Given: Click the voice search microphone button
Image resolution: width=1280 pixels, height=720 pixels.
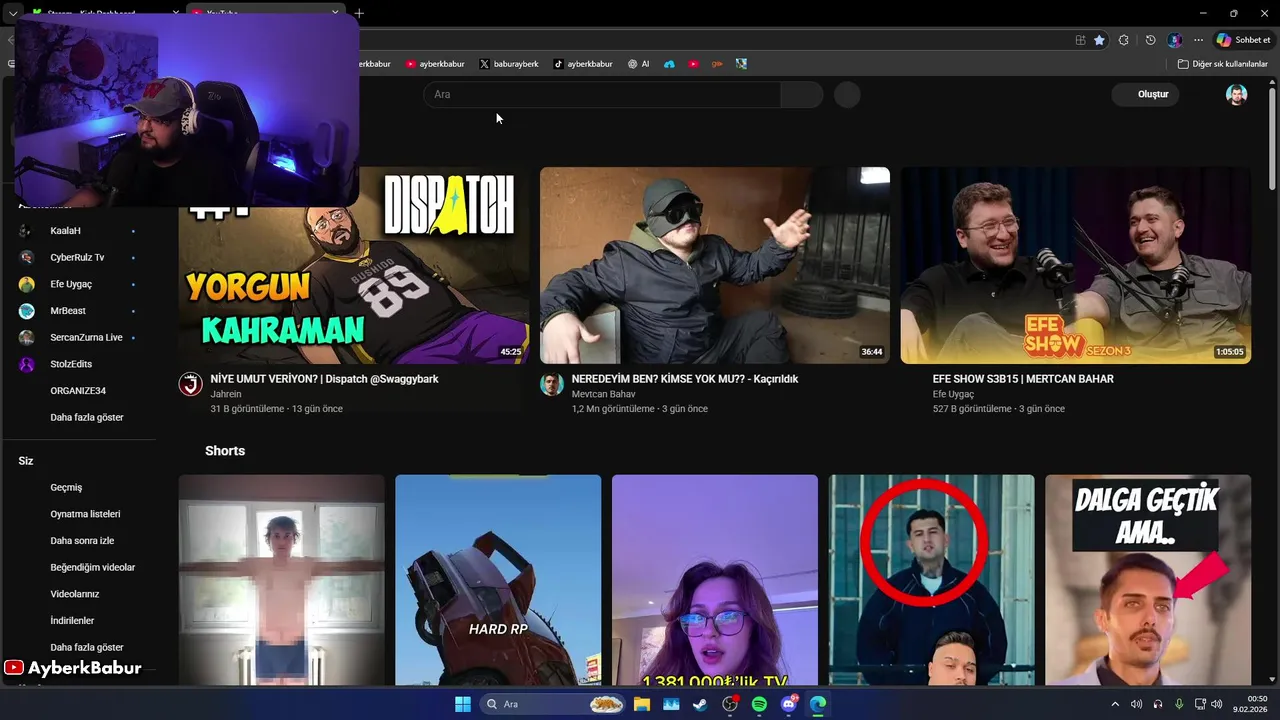Looking at the screenshot, I should pos(847,94).
